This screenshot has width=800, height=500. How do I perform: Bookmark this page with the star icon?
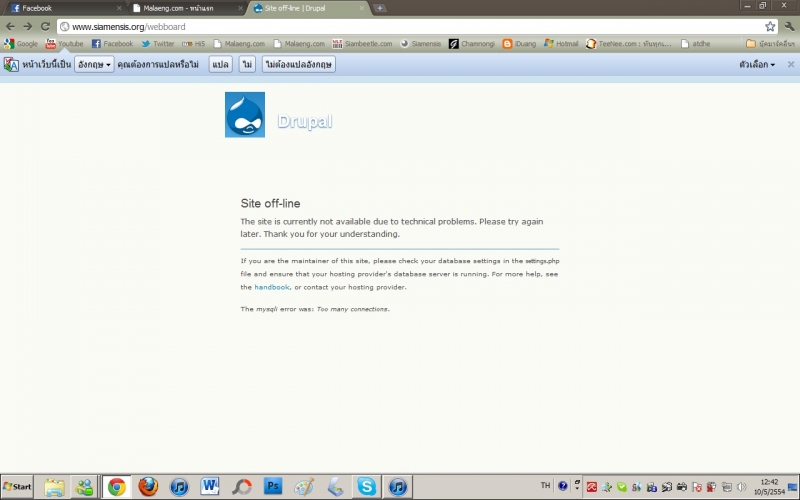(x=770, y=27)
